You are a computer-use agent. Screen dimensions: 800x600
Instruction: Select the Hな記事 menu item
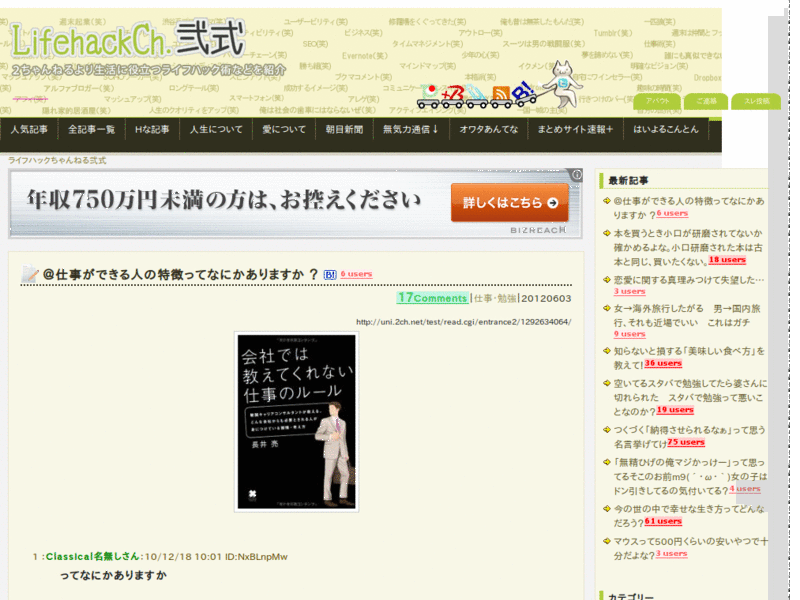[x=152, y=130]
